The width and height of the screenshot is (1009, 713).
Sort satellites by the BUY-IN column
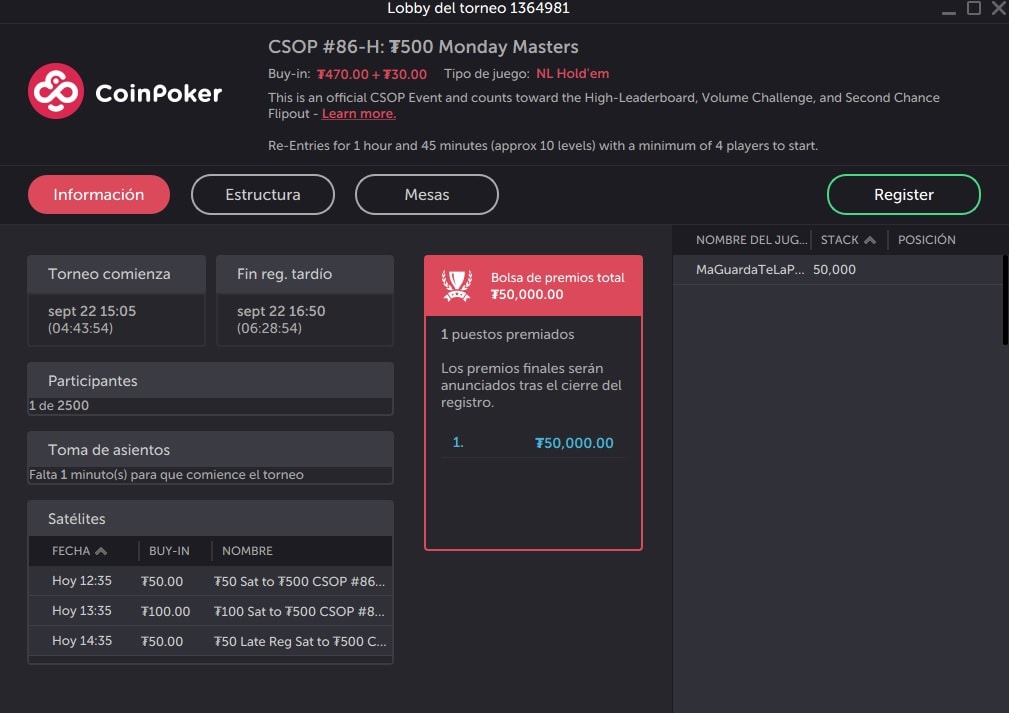(169, 551)
